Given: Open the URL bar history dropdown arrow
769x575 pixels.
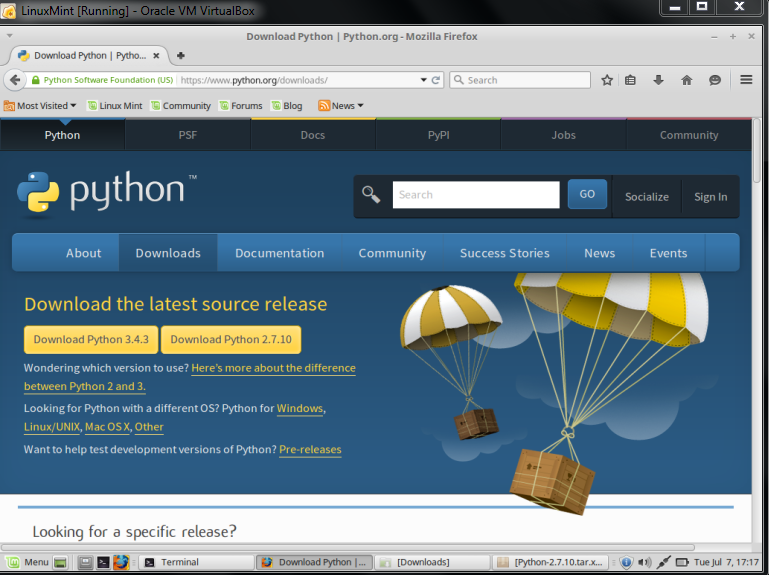Looking at the screenshot, I should [x=423, y=80].
